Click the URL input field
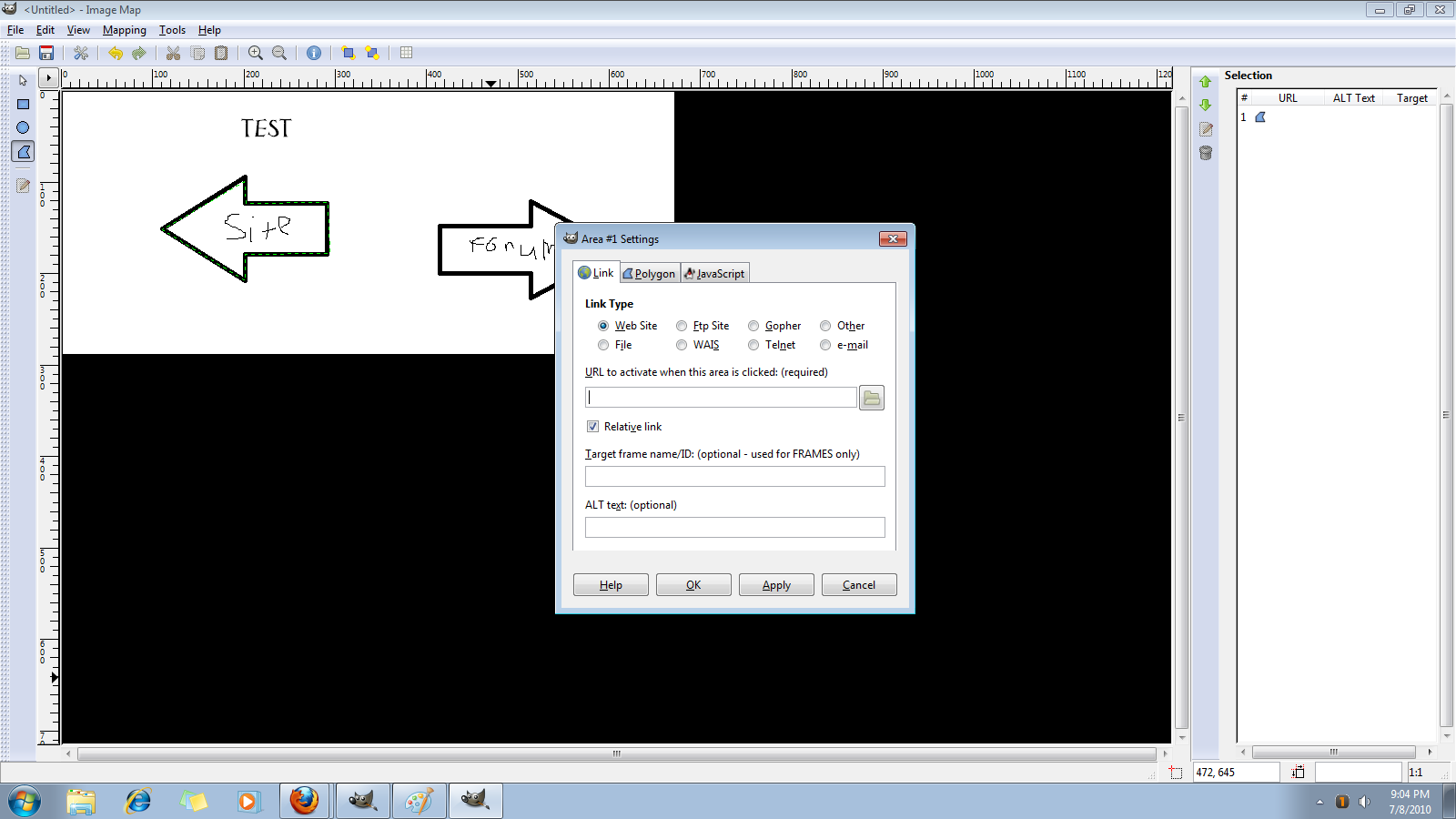Image resolution: width=1456 pixels, height=819 pixels. (721, 397)
